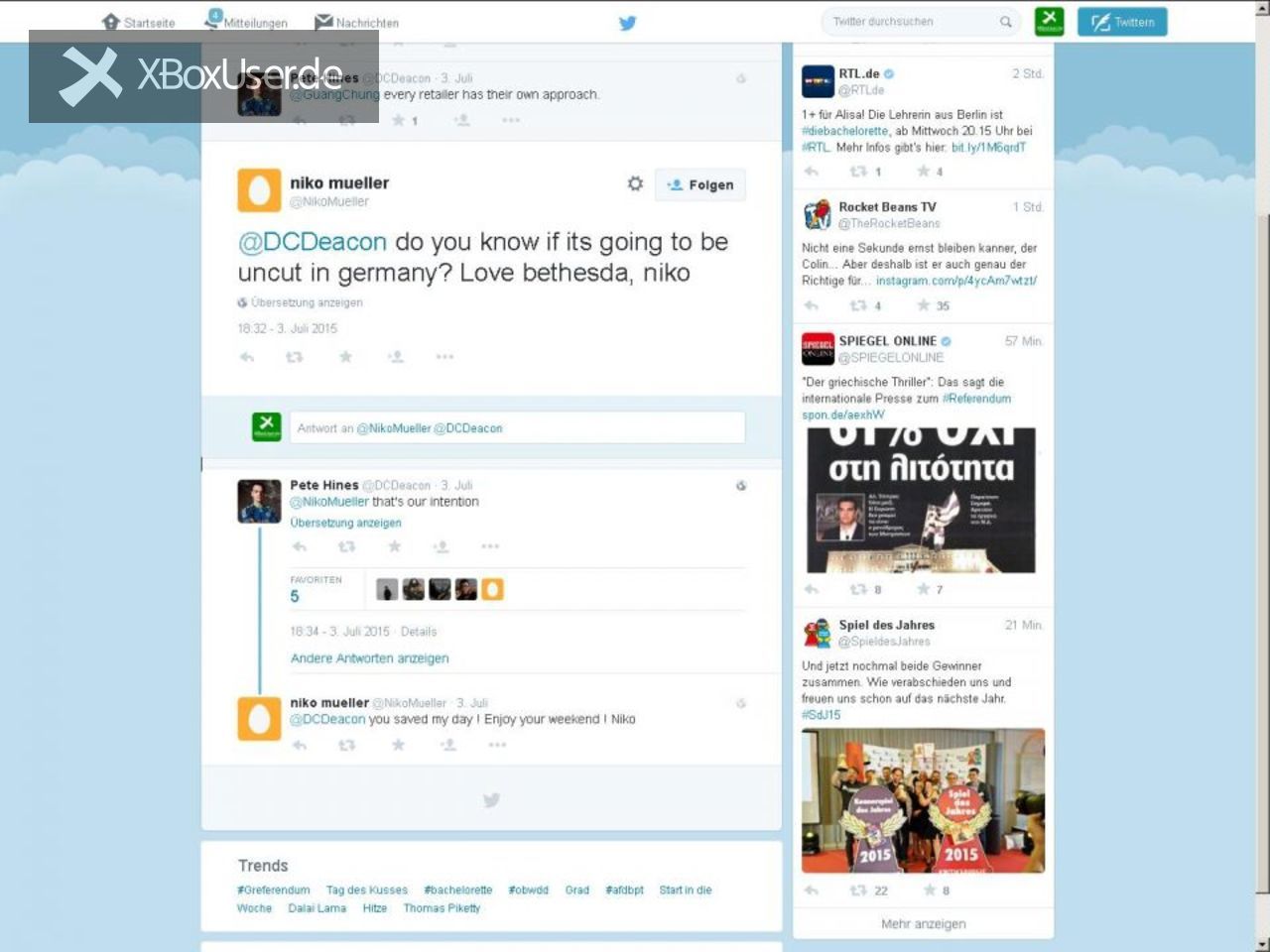
Task: Open RTL.de profile in sidebar timeline
Action: [858, 73]
